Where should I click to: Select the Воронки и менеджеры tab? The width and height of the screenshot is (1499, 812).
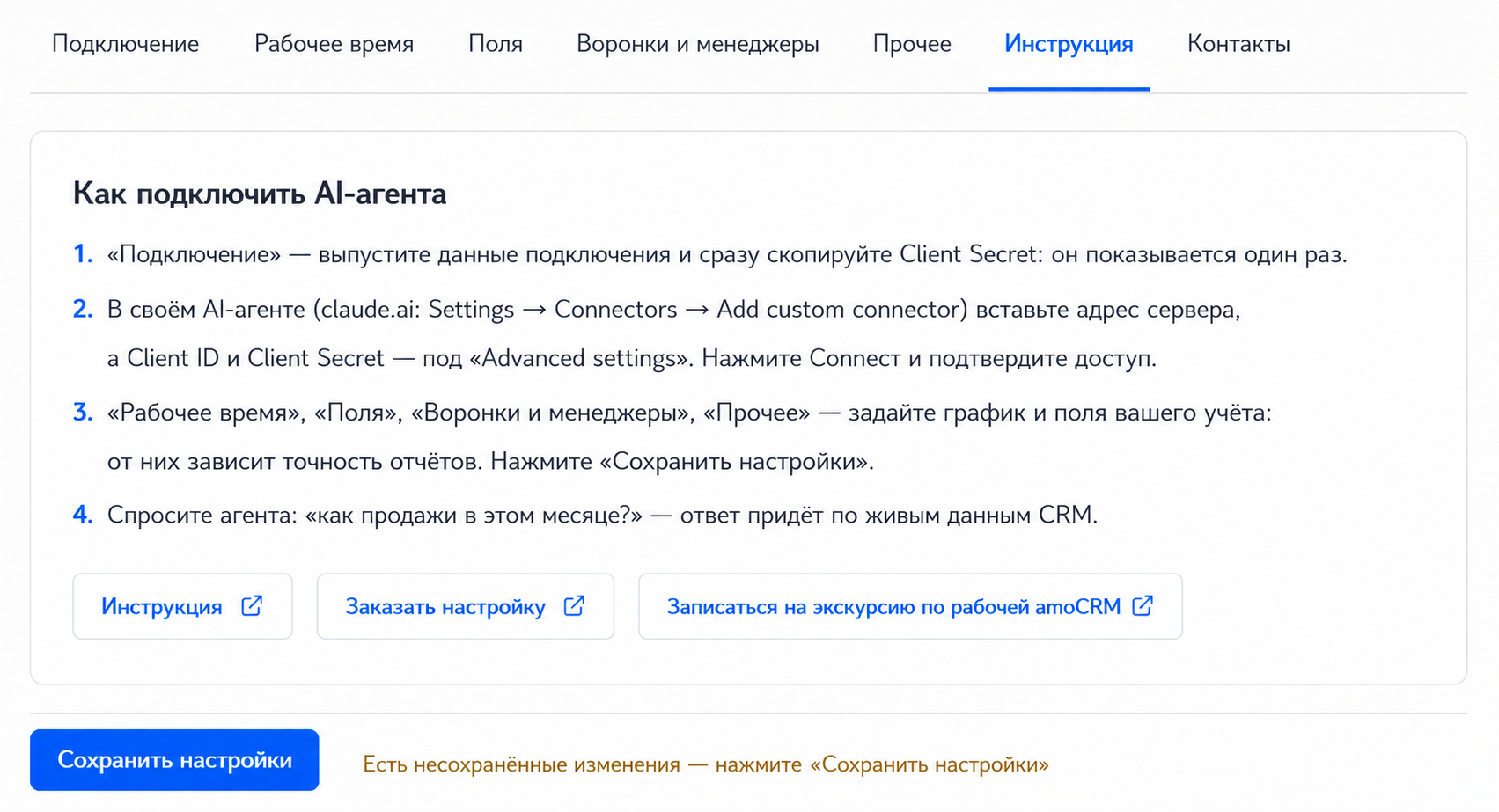[697, 44]
